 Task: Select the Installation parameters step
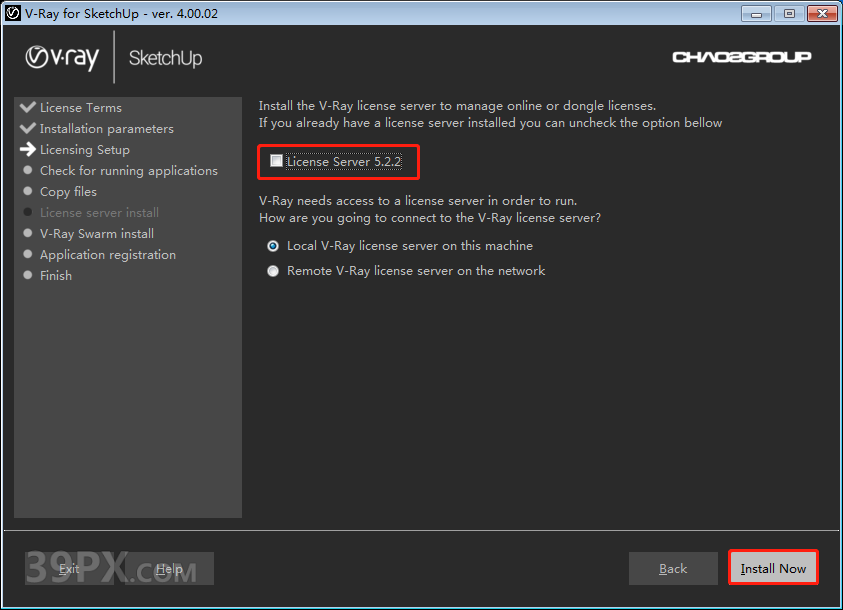[106, 128]
